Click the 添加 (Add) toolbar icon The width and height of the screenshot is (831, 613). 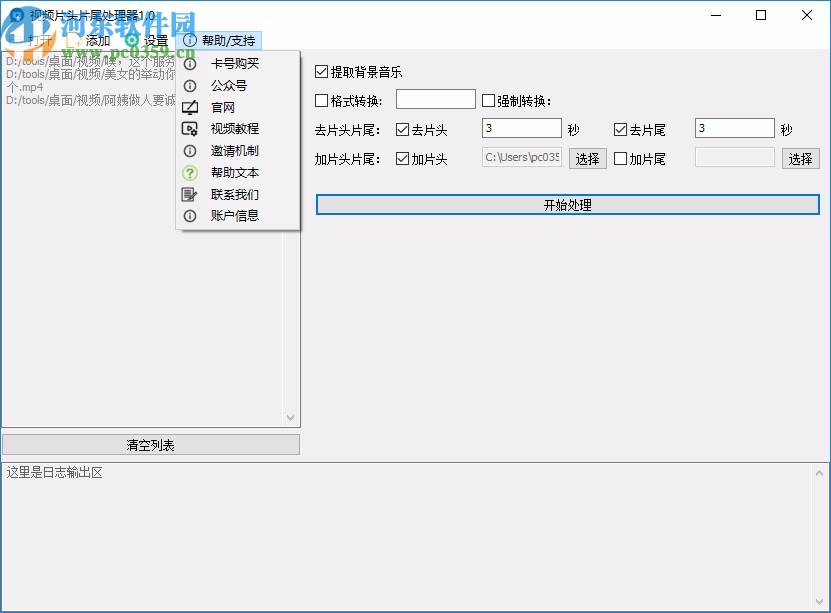tap(73, 40)
